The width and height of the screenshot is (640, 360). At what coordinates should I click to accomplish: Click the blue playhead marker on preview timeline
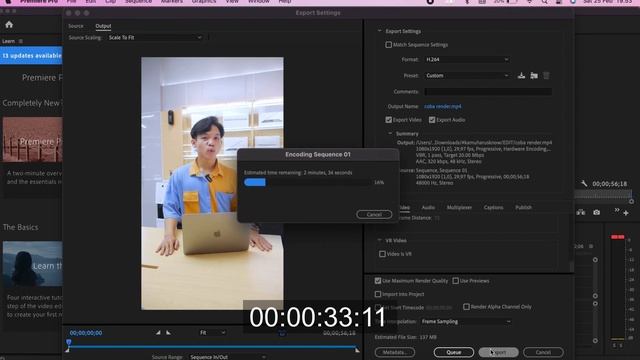pyautogui.click(x=69, y=343)
